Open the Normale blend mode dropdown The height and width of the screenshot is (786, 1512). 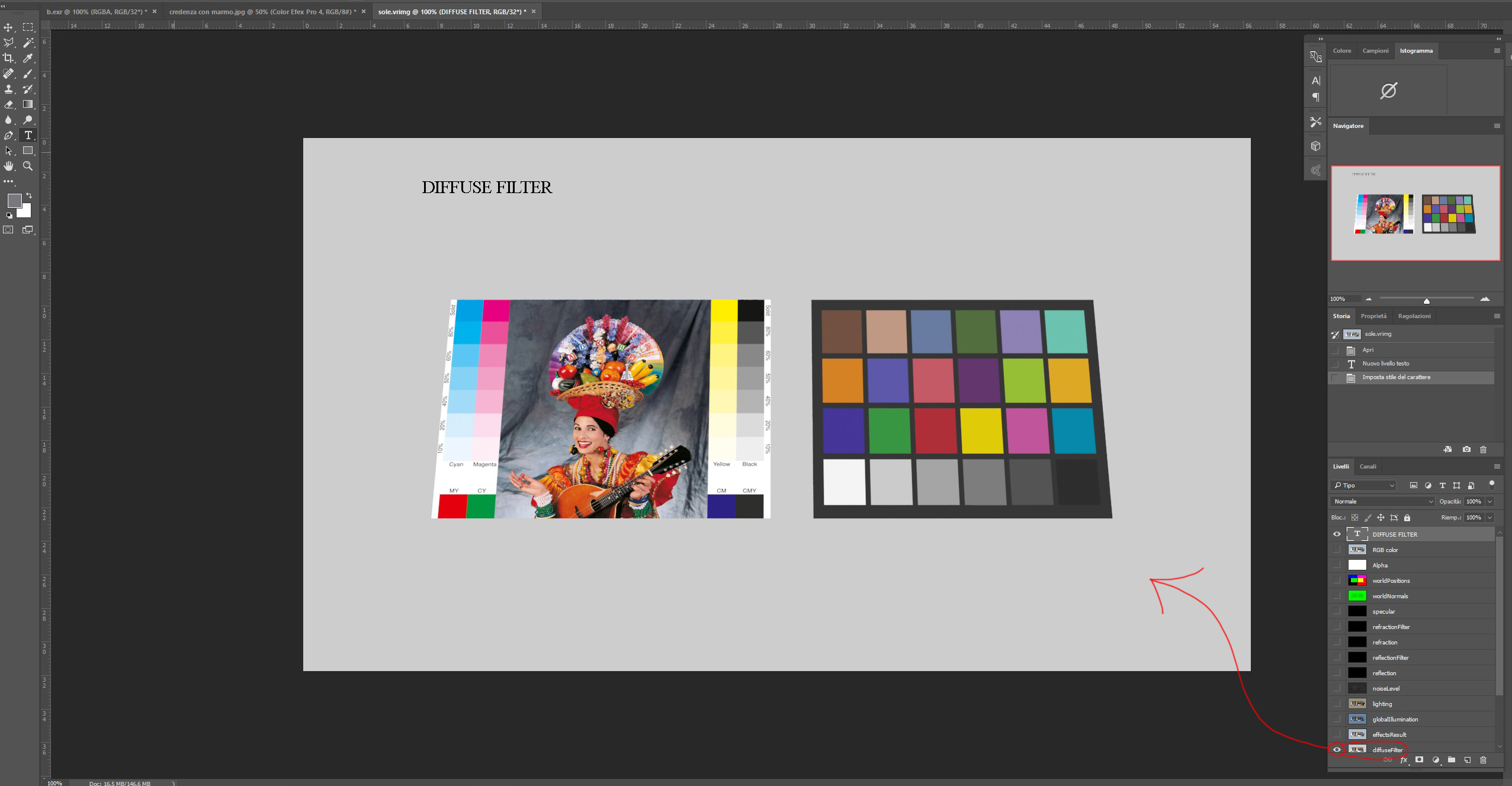pos(1382,502)
